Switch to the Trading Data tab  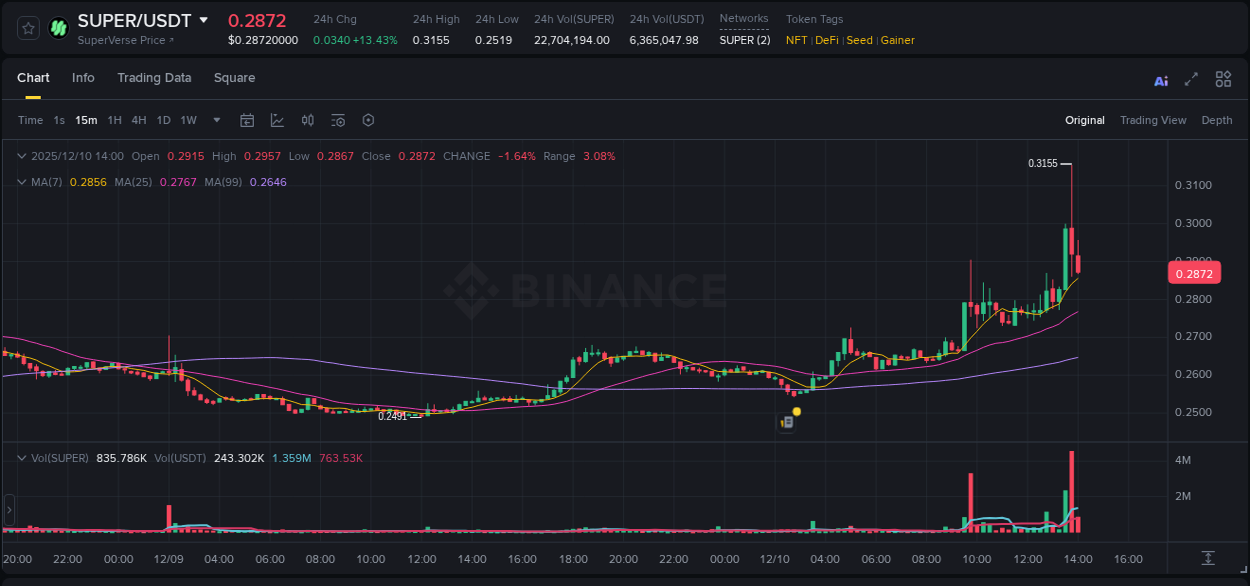(x=154, y=78)
